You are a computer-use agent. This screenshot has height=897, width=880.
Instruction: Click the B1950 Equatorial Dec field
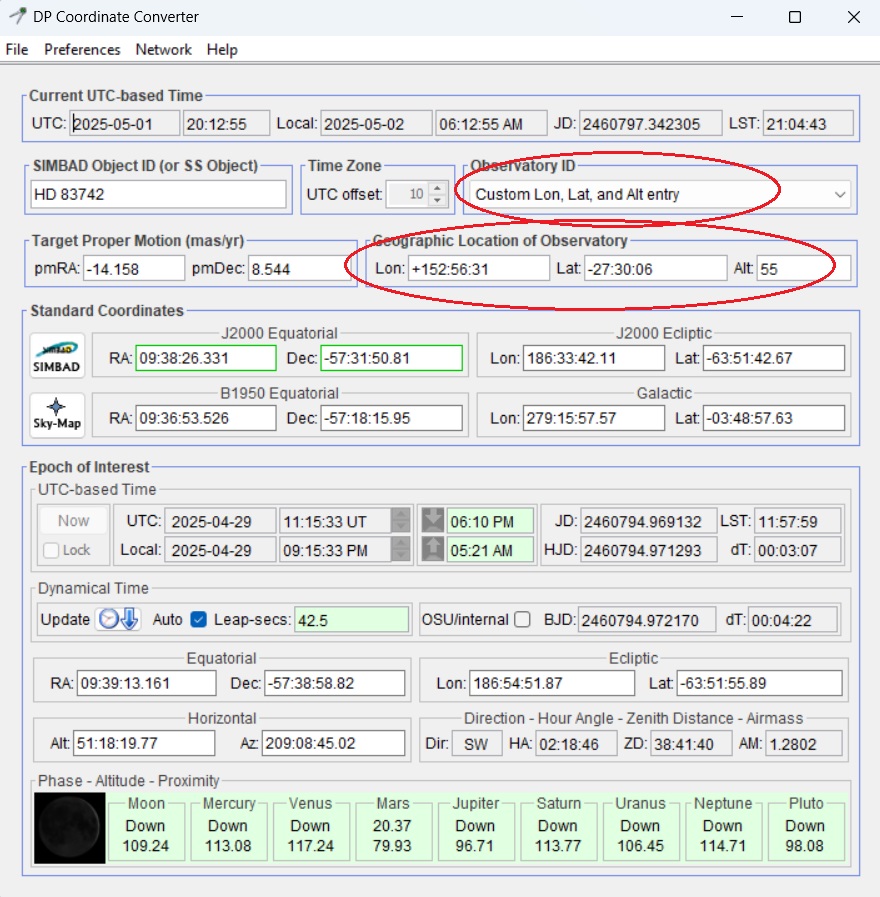391,418
